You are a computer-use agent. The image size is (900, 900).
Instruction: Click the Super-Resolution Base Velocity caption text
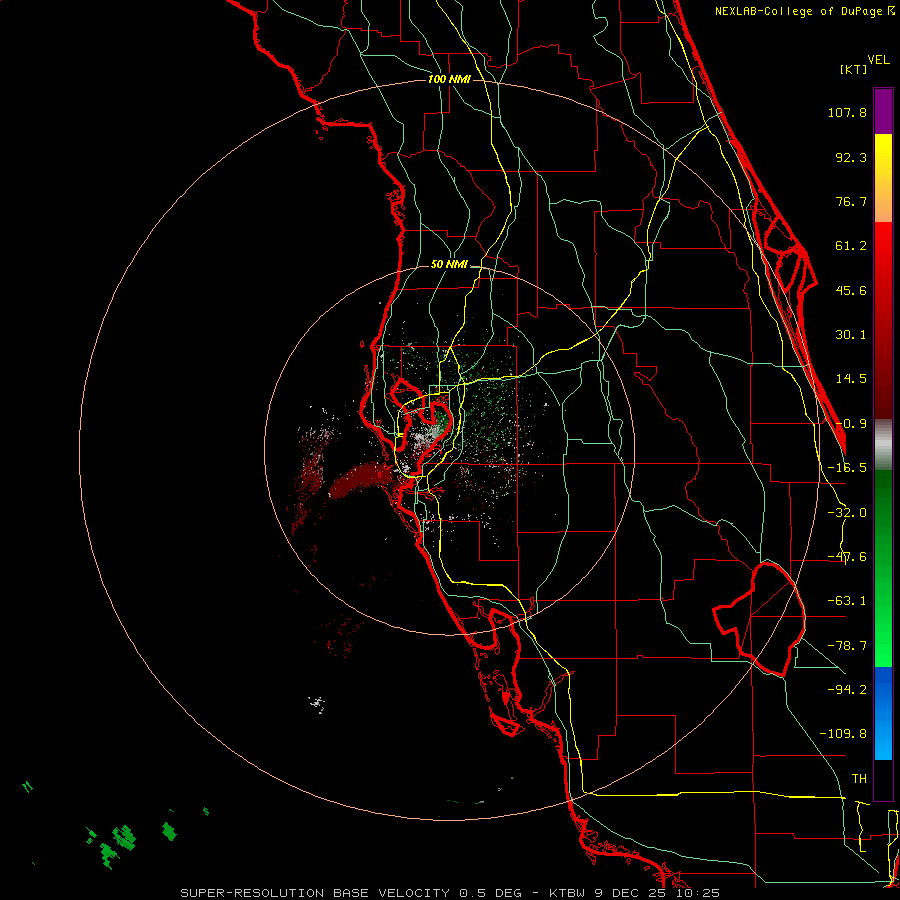tap(450, 893)
